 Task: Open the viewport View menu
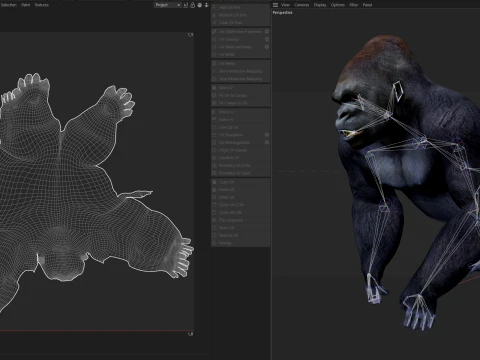click(x=285, y=5)
